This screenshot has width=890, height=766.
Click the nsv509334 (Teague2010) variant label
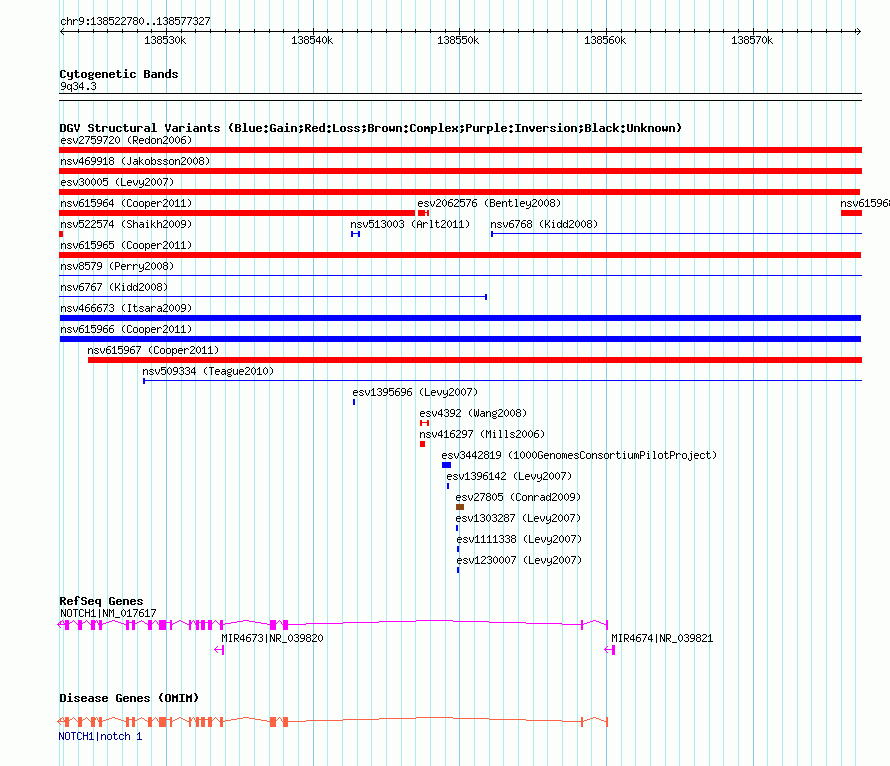[x=207, y=371]
